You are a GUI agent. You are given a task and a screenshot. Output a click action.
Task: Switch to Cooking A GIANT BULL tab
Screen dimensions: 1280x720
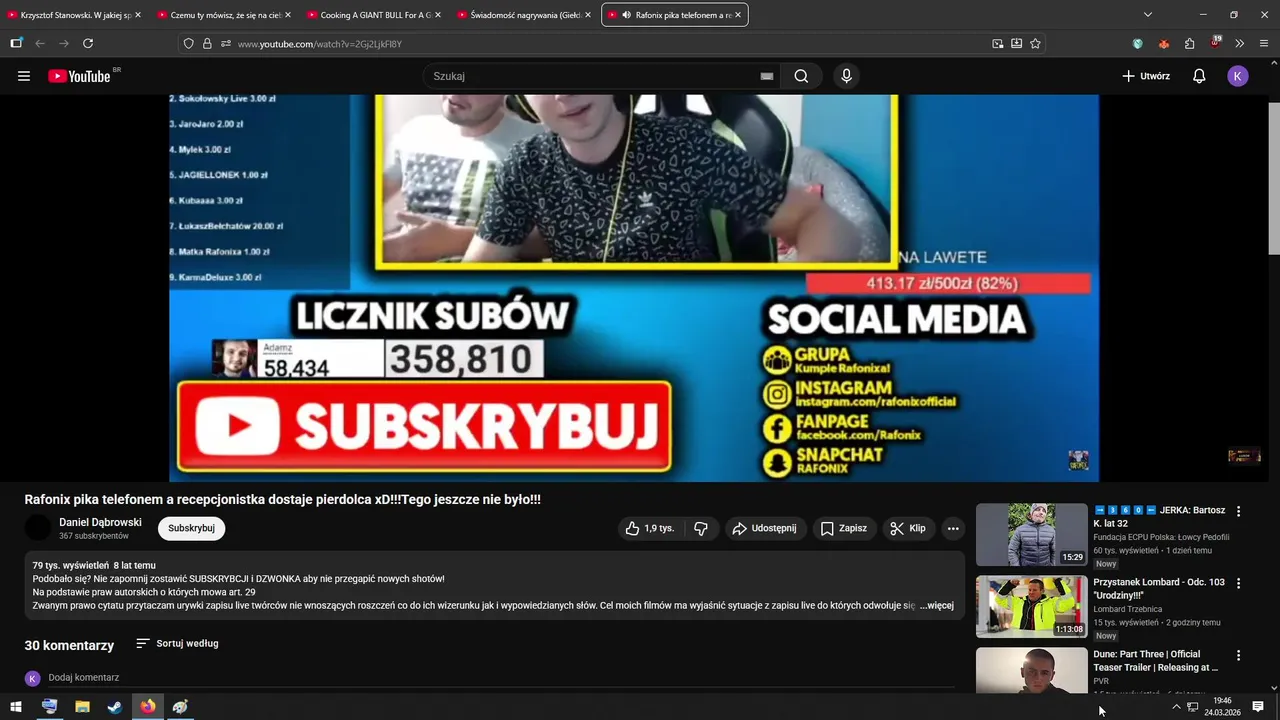(x=372, y=15)
